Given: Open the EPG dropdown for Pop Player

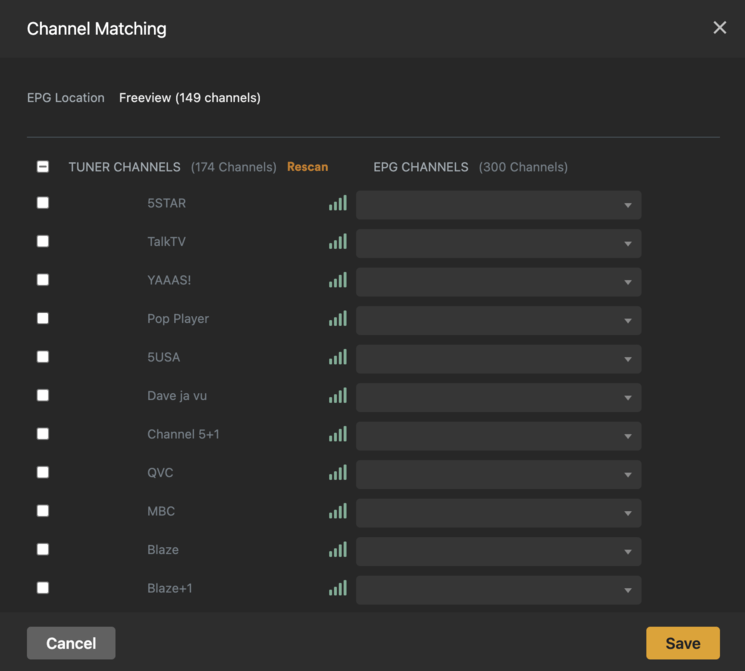Looking at the screenshot, I should point(498,320).
